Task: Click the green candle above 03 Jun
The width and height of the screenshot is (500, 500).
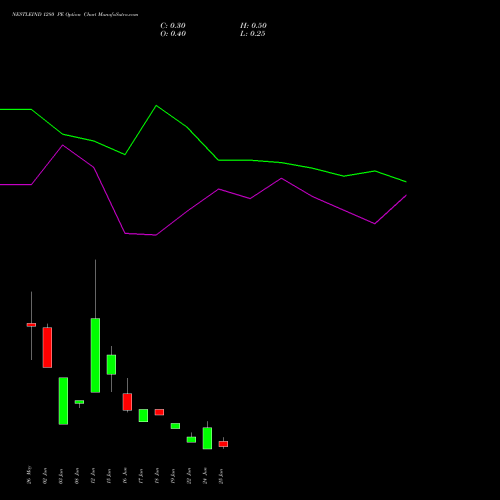Action: (x=63, y=401)
